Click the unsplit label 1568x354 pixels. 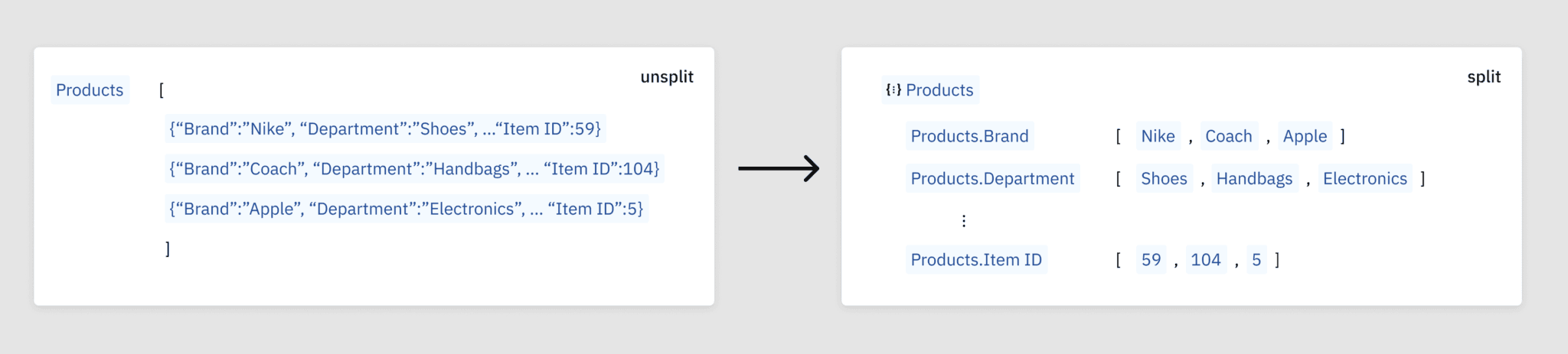(667, 77)
